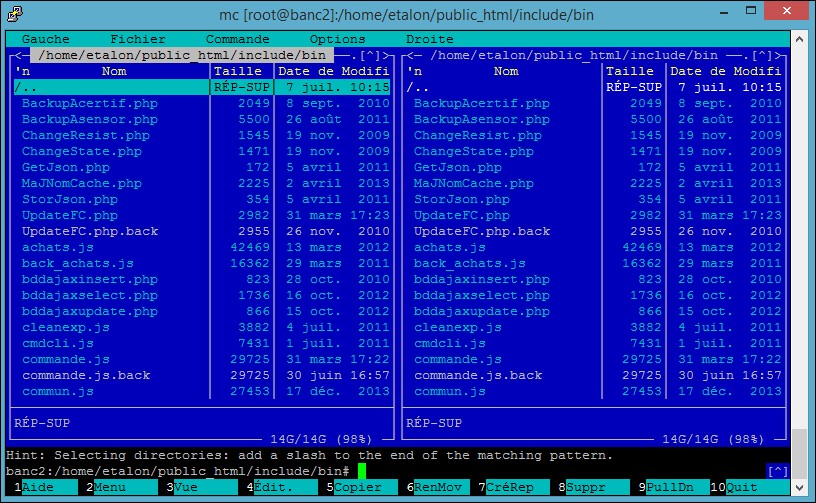The width and height of the screenshot is (816, 503).
Task: Select UpdateFC.php.back in the right panel
Action: click(x=482, y=231)
